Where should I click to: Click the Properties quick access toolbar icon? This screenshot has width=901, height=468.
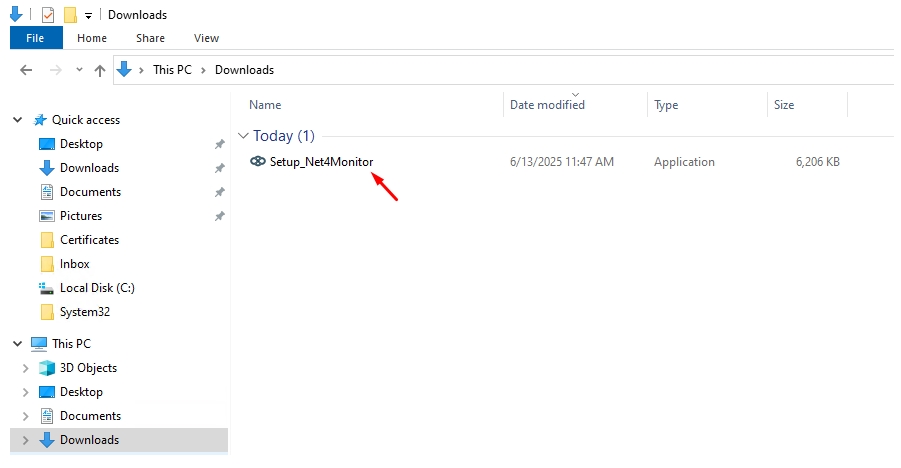(48, 14)
